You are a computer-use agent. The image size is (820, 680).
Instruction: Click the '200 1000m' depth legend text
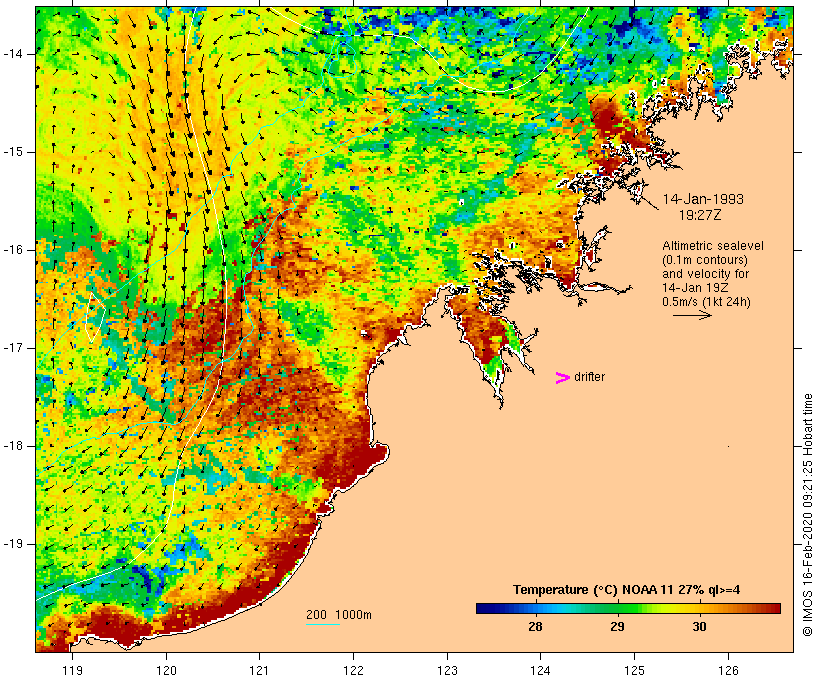(x=339, y=615)
